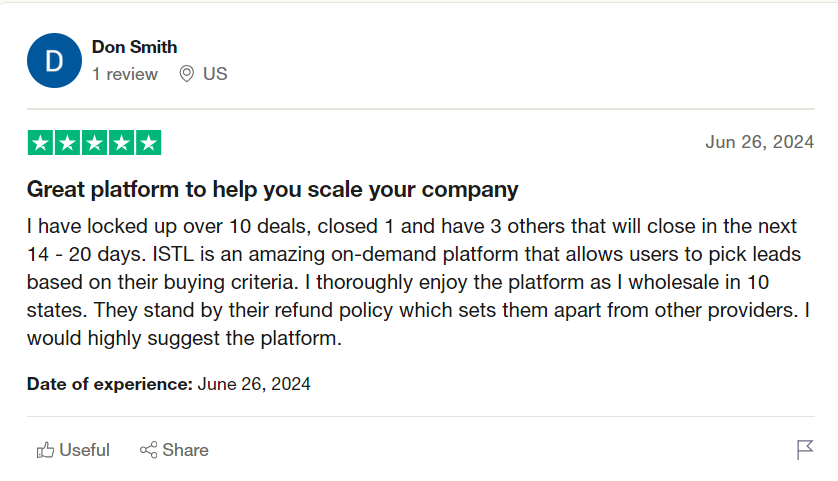838x481 pixels.
Task: Click the Share network icon
Action: [149, 450]
